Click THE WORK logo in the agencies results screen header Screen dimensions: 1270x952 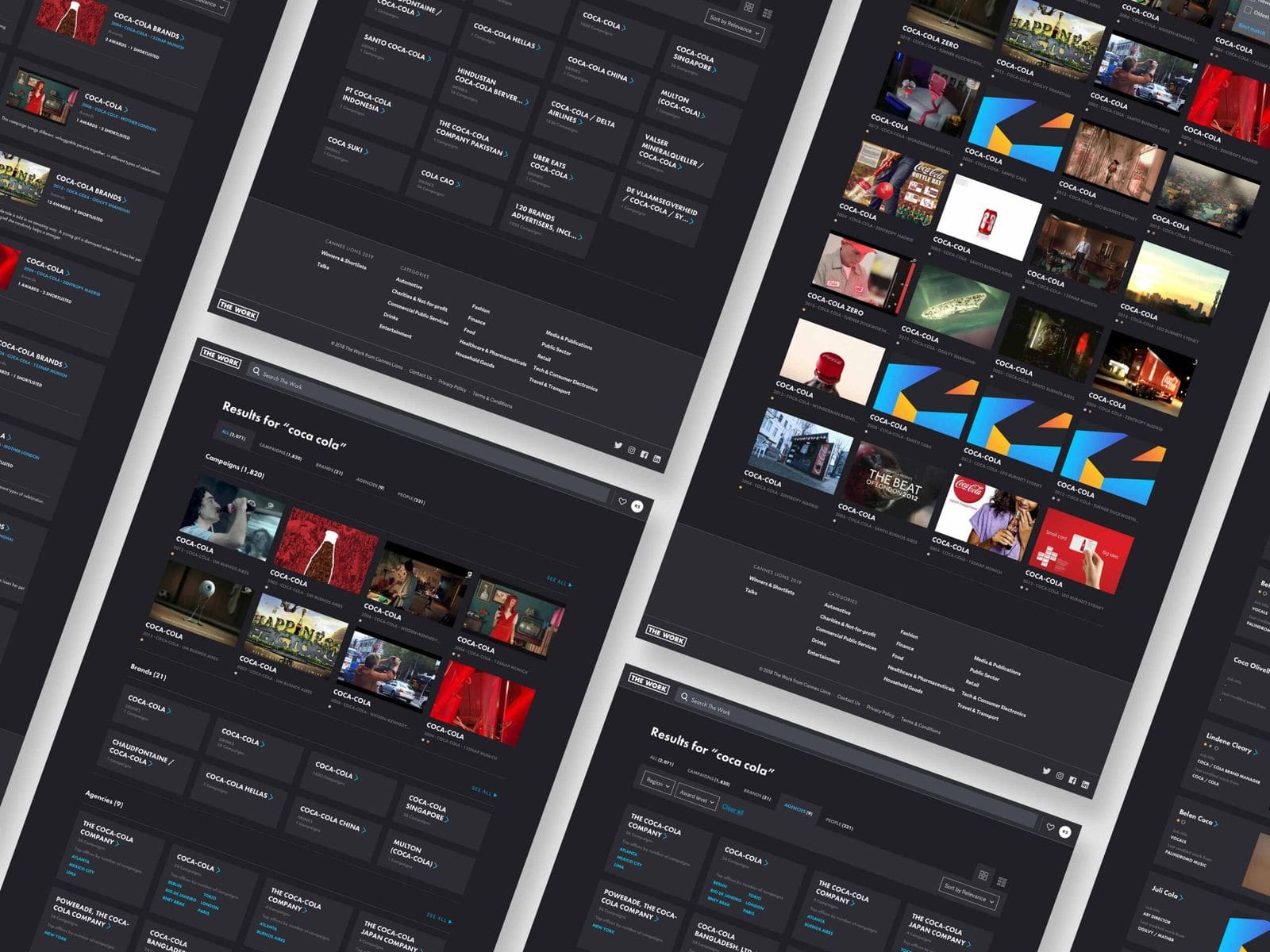648,684
